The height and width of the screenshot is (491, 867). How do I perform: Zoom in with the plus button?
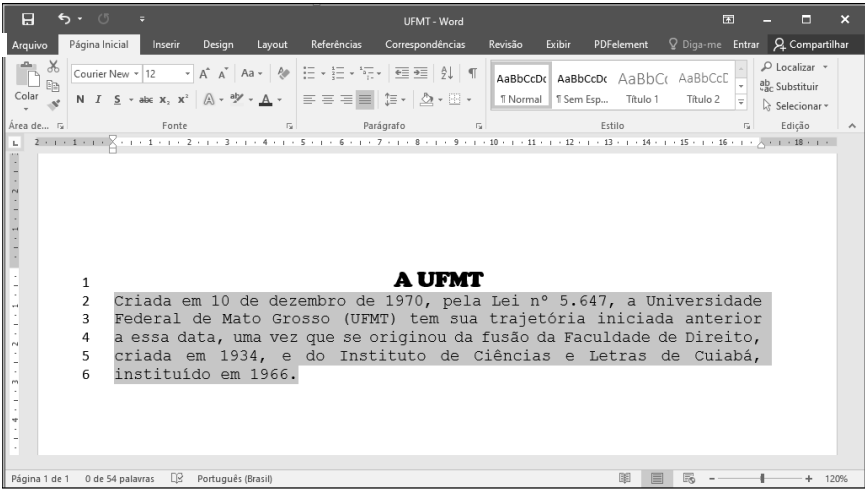pyautogui.click(x=808, y=478)
